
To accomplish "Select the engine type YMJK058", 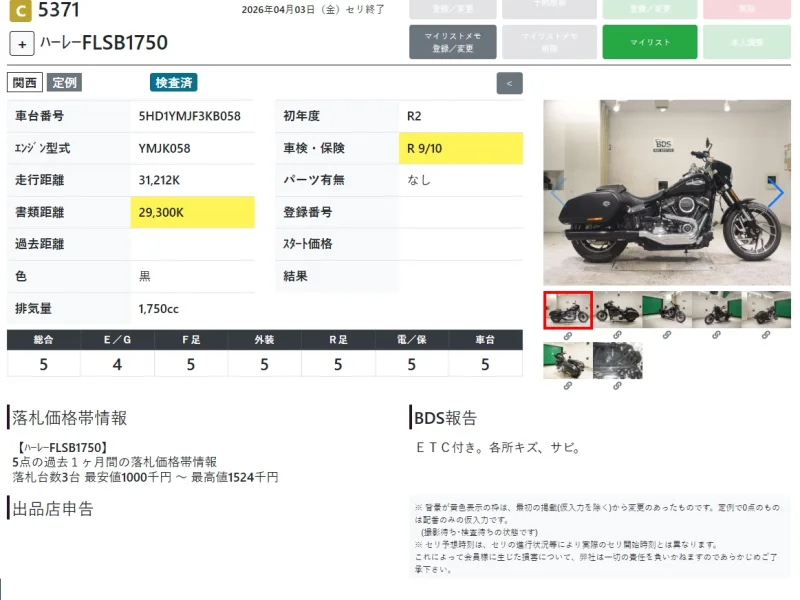I will coord(164,148).
